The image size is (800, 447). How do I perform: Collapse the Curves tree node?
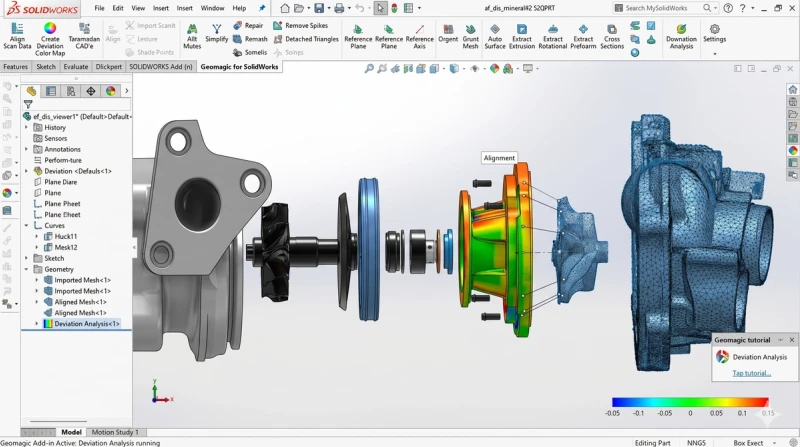27,225
